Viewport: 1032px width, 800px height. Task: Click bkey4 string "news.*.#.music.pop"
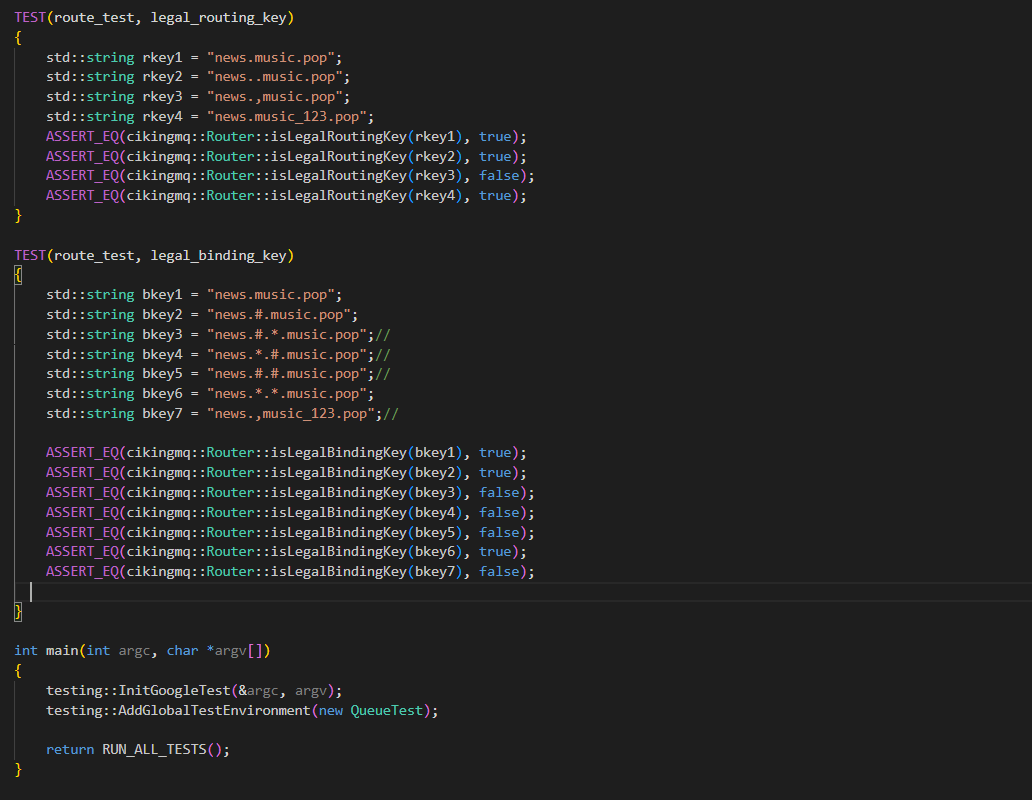pos(286,355)
